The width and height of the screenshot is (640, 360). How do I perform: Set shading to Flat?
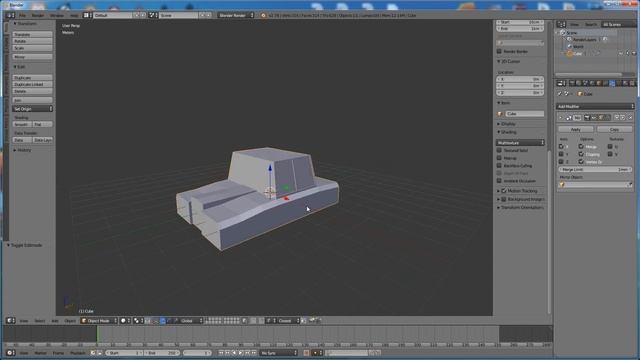click(x=42, y=124)
